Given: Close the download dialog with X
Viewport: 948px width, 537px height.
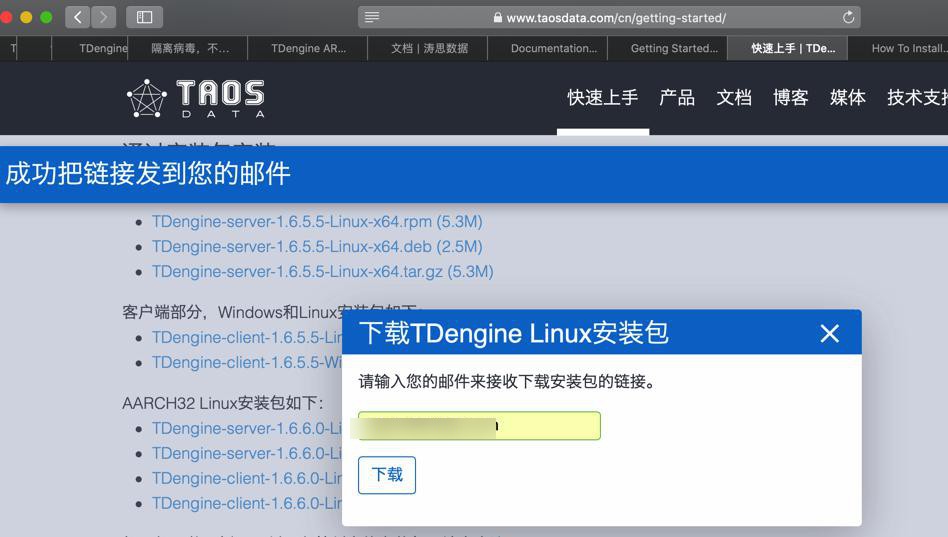Looking at the screenshot, I should point(830,333).
